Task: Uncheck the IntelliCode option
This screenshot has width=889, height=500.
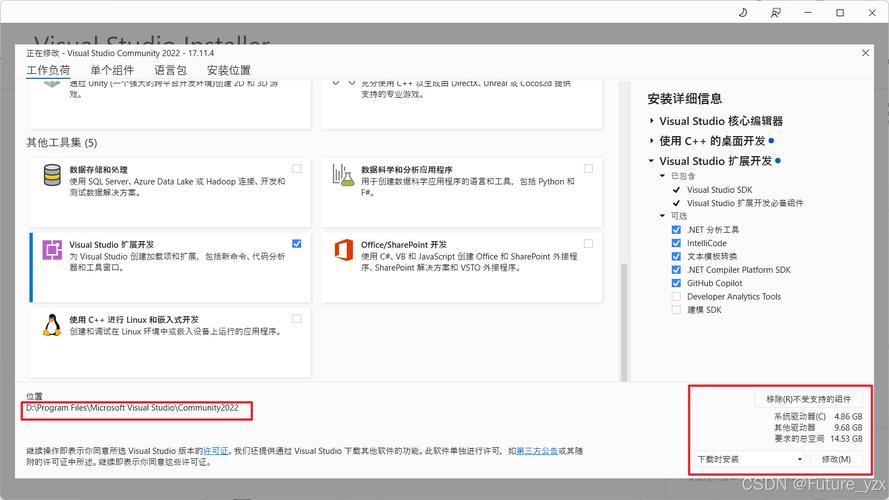Action: (x=676, y=243)
